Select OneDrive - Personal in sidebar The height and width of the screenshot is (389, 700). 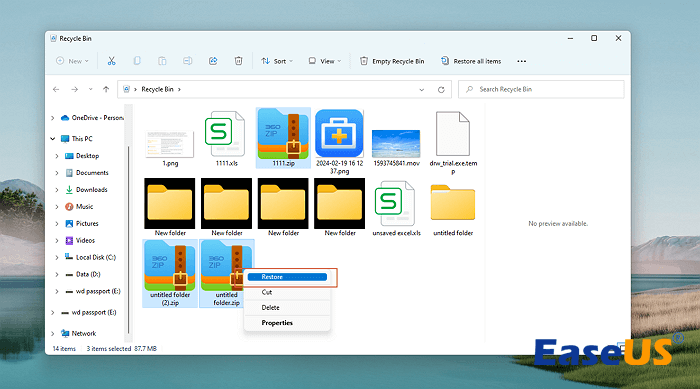pyautogui.click(x=92, y=118)
